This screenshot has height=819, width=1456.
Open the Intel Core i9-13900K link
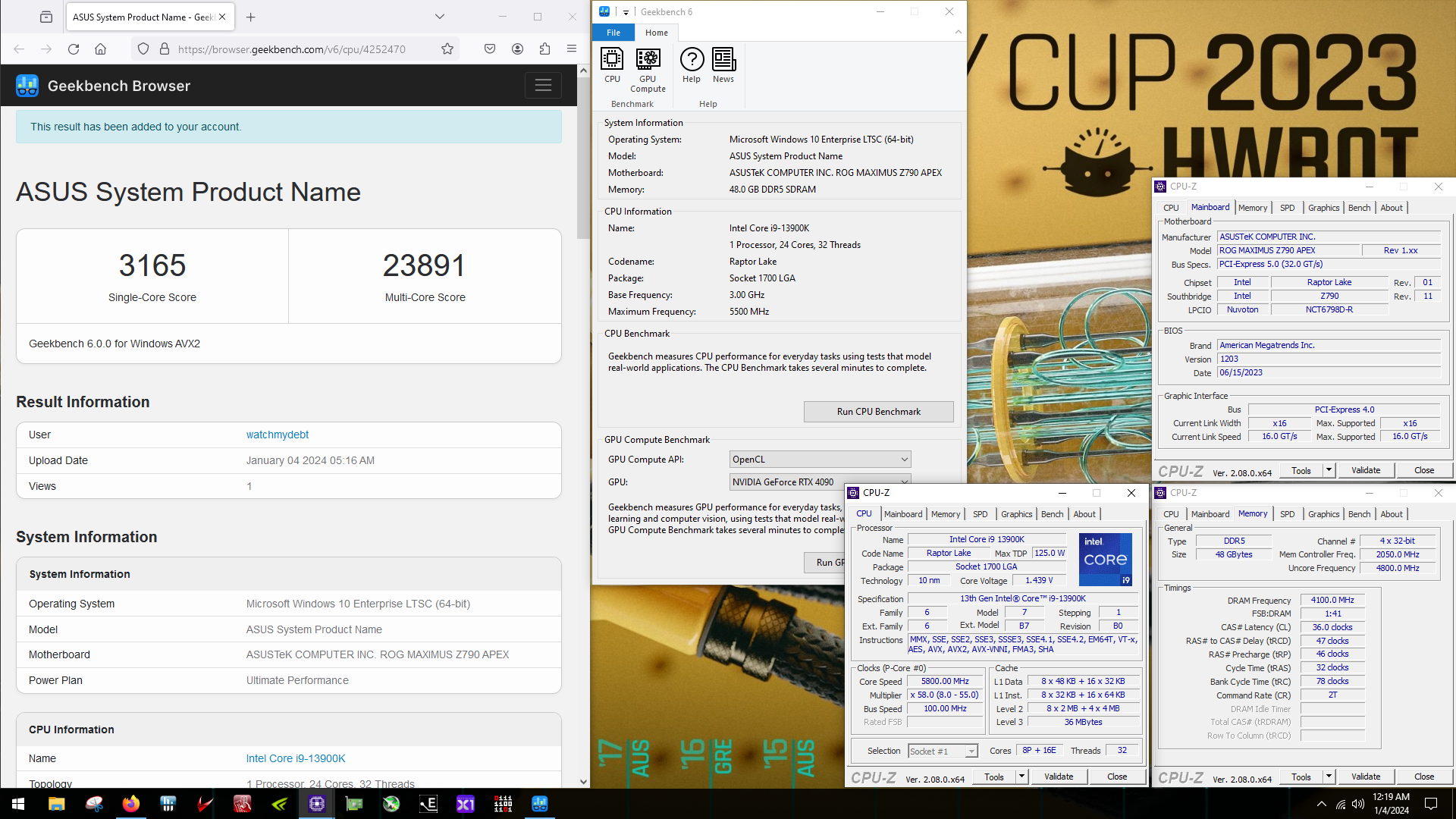(296, 758)
